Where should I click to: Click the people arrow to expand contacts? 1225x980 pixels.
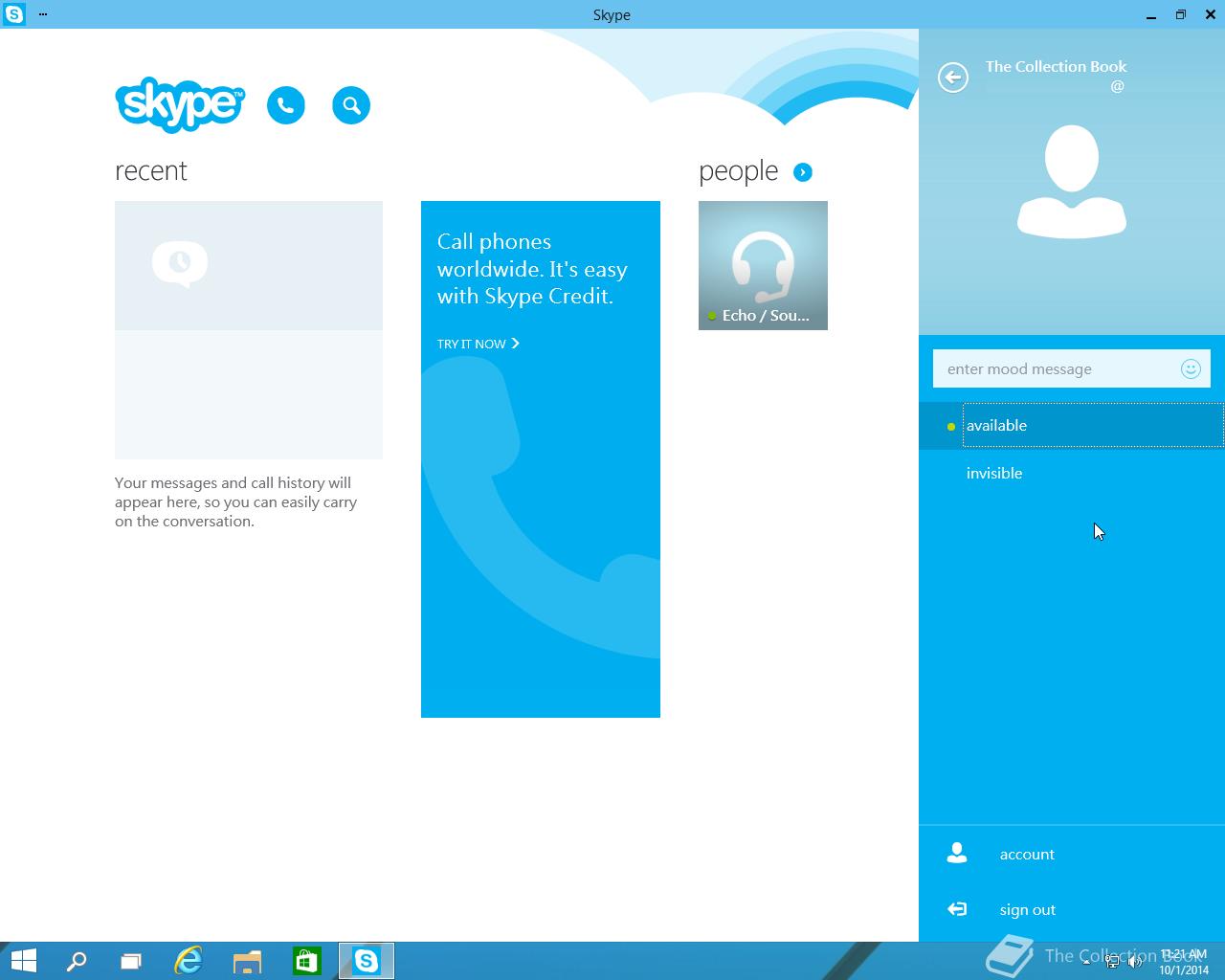[x=803, y=172]
